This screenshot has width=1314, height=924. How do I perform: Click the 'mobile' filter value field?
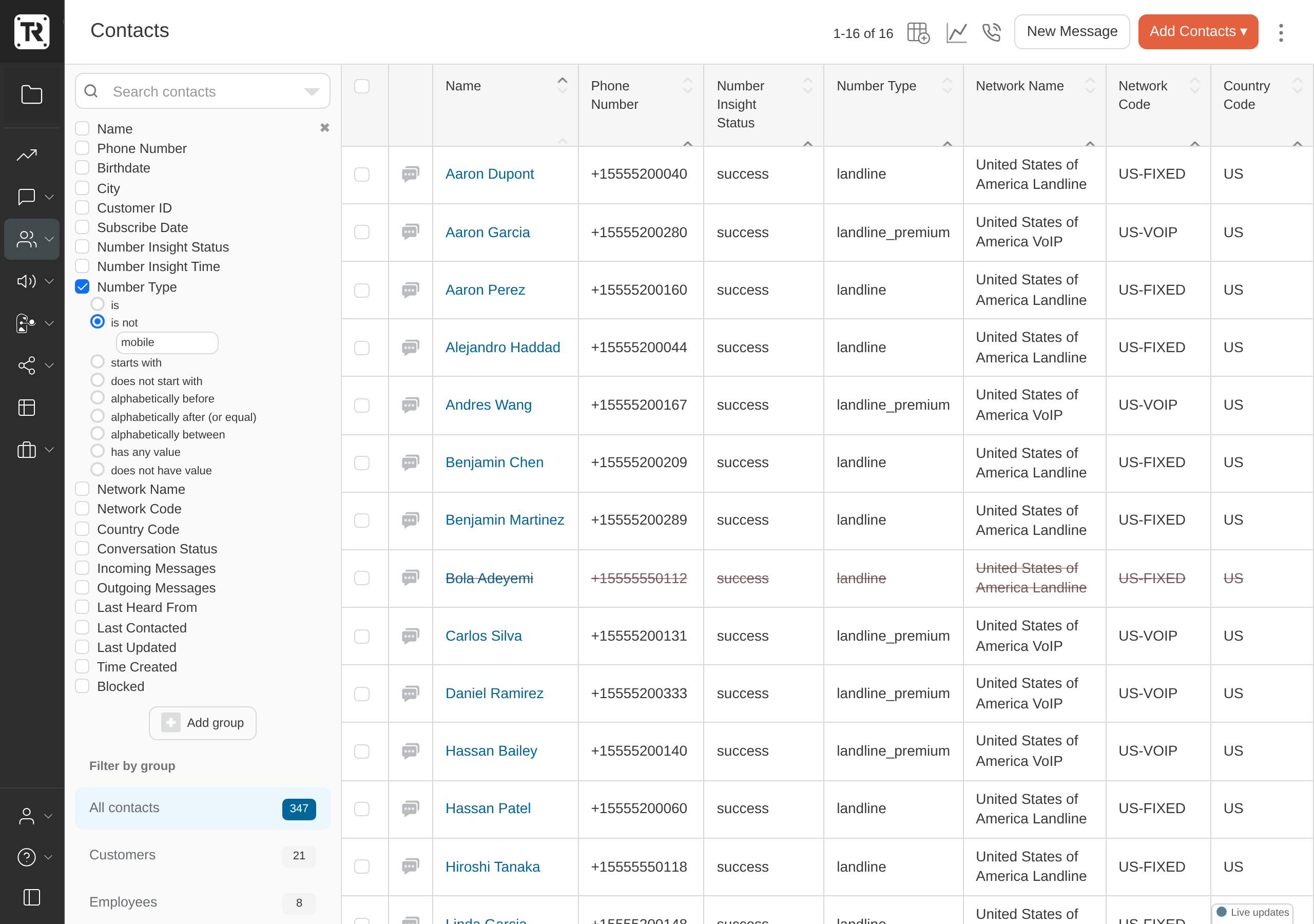(166, 342)
